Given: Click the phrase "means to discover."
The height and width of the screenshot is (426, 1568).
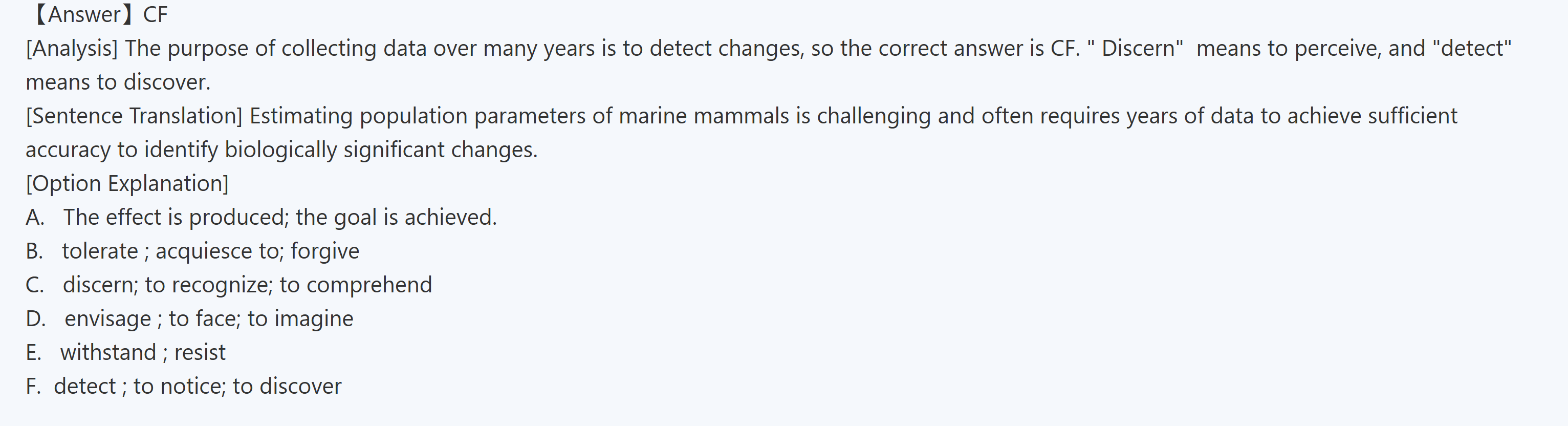Looking at the screenshot, I should [x=118, y=82].
